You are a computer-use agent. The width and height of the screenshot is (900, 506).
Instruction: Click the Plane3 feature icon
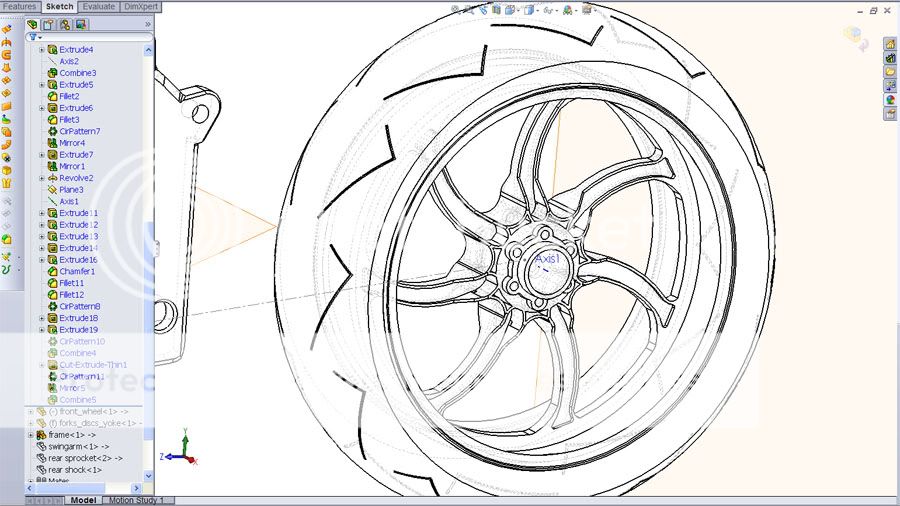click(x=52, y=189)
